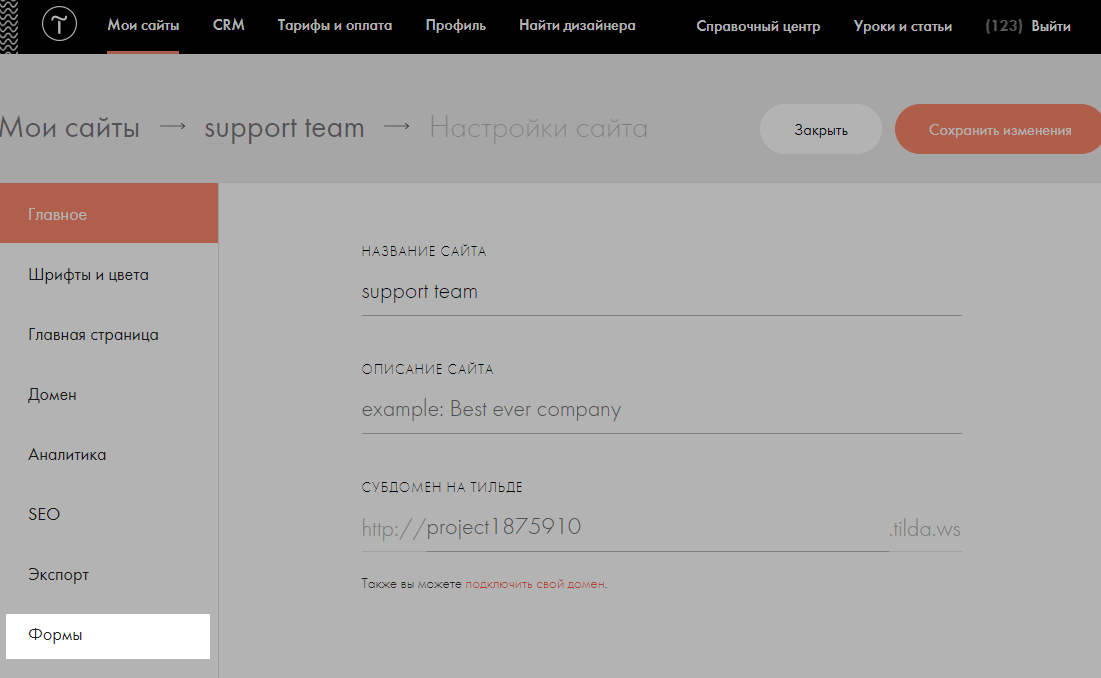Open the Домен settings tab
This screenshot has height=678, width=1101.
tap(53, 395)
